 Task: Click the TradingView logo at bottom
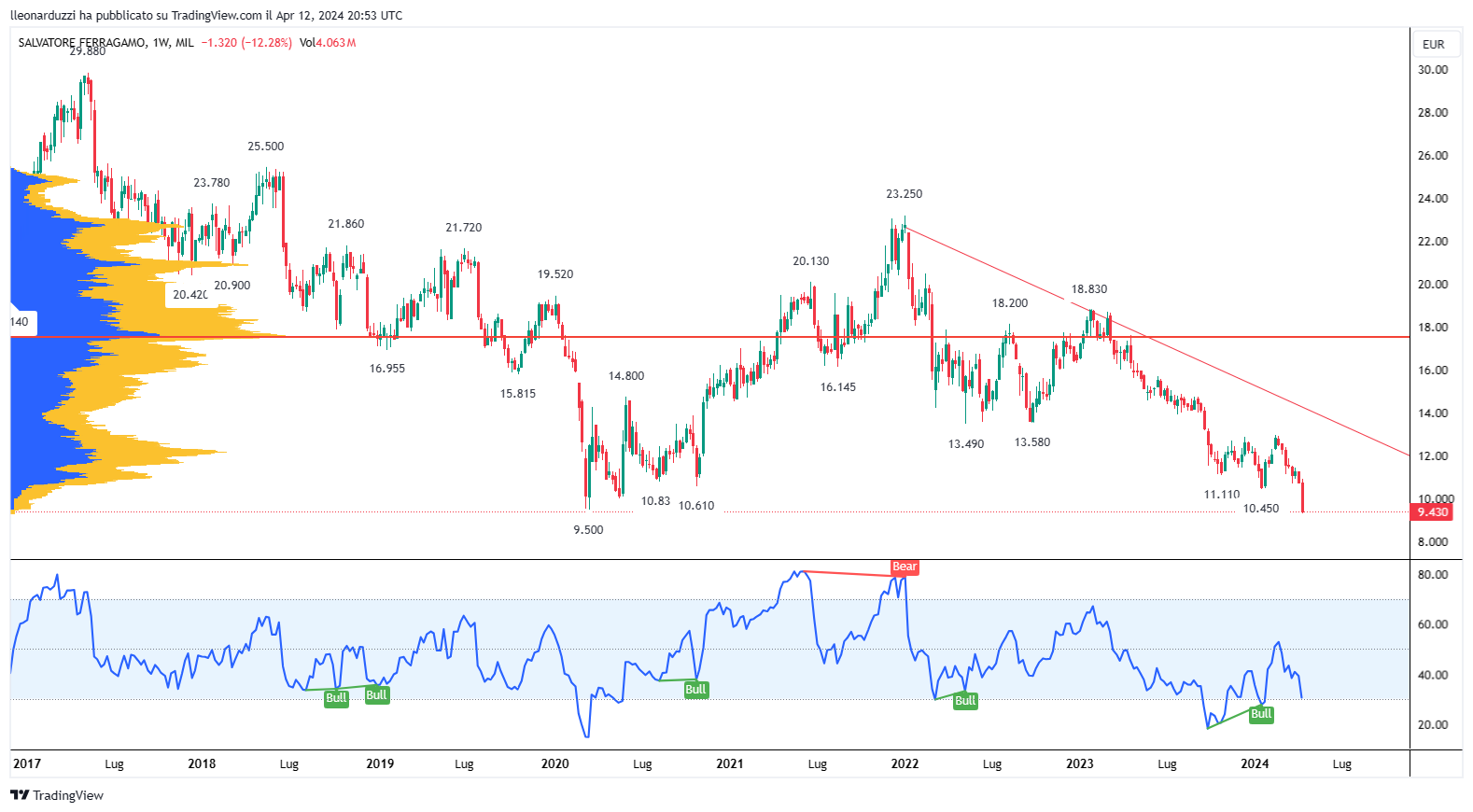pos(57,795)
